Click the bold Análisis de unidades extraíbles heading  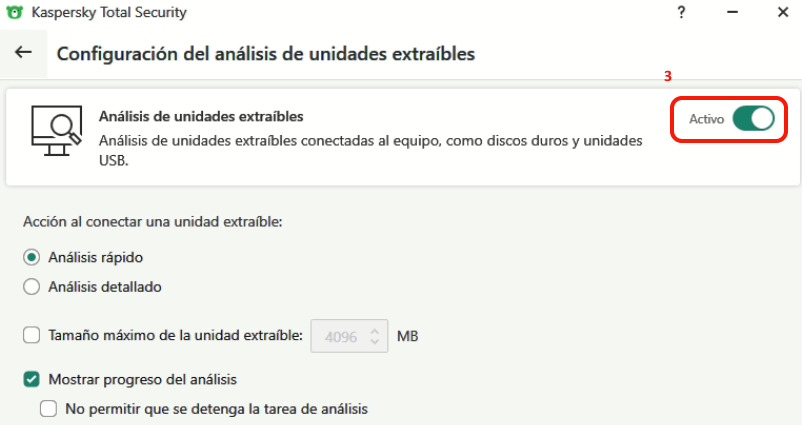coord(201,117)
